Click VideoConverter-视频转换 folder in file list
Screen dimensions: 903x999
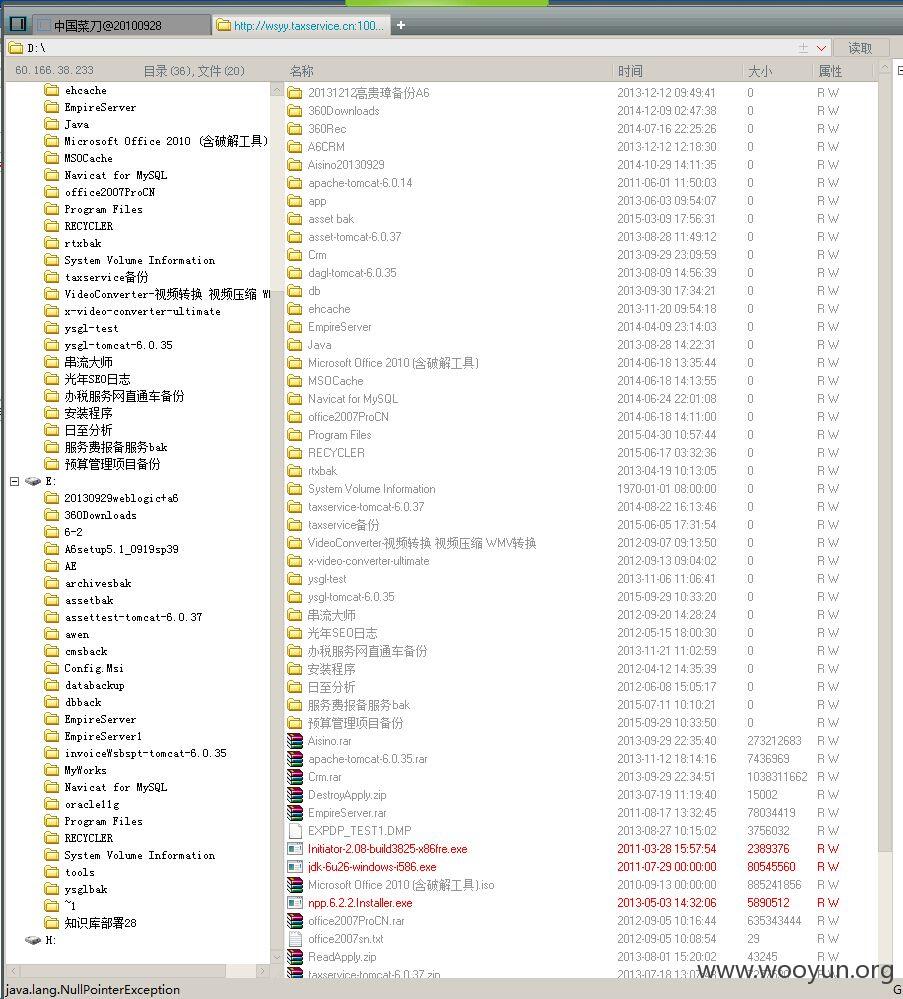[422, 543]
